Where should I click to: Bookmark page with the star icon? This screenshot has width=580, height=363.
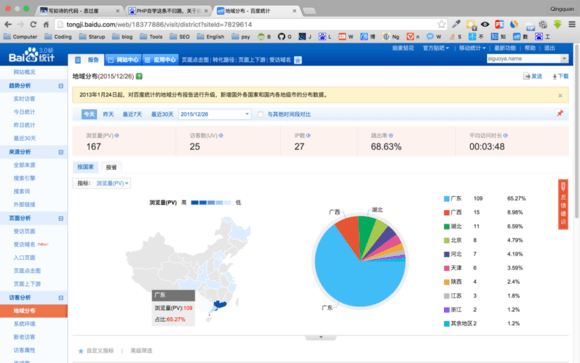[441, 24]
